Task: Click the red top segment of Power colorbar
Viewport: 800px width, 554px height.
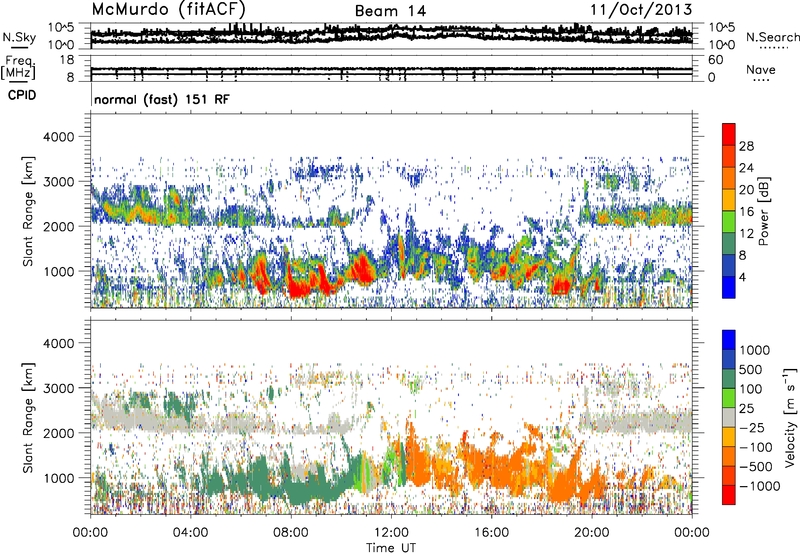Action: (729, 135)
